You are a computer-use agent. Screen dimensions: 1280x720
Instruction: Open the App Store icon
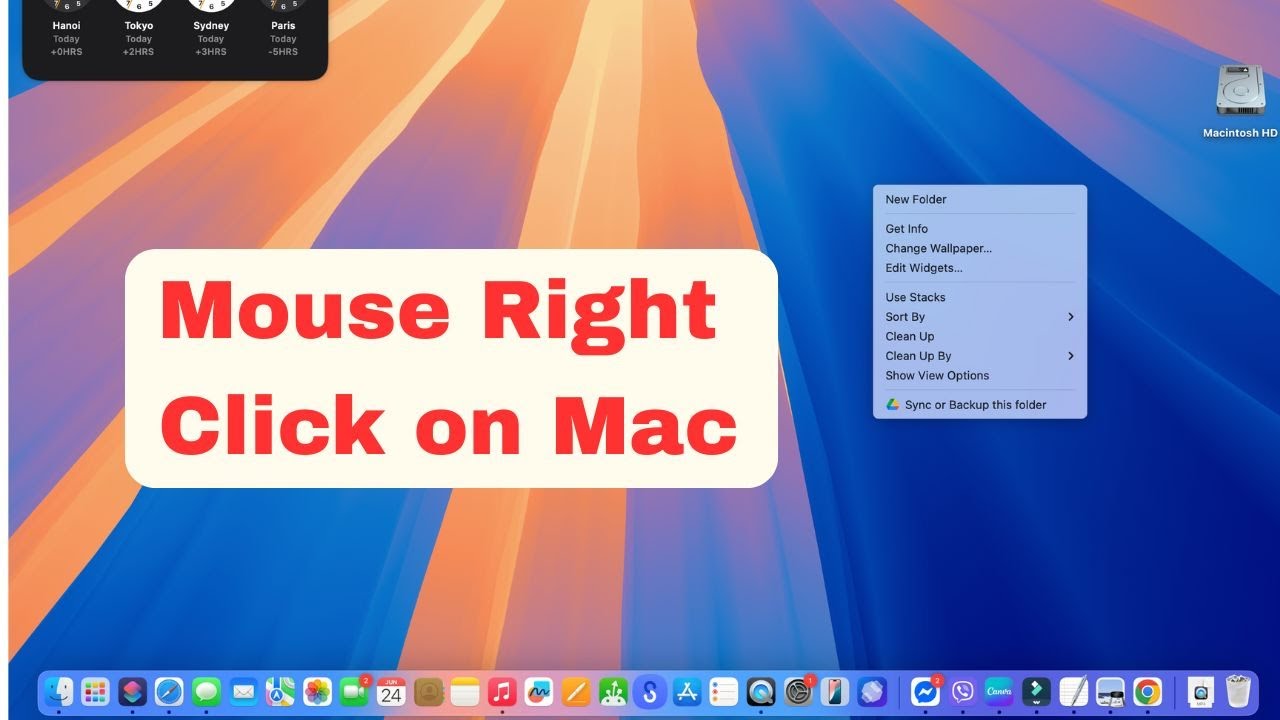pos(687,691)
